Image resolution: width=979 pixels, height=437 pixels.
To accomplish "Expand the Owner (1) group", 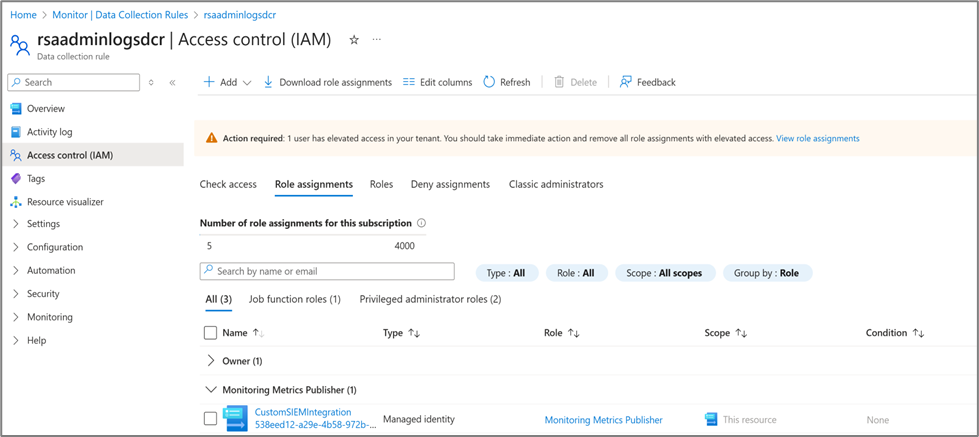I will [211, 361].
